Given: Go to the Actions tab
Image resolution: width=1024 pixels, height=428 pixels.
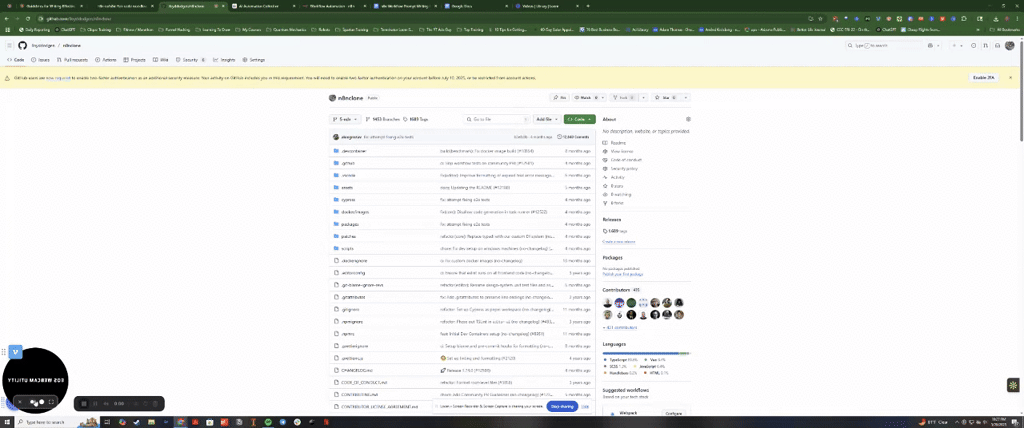Looking at the screenshot, I should point(106,59).
